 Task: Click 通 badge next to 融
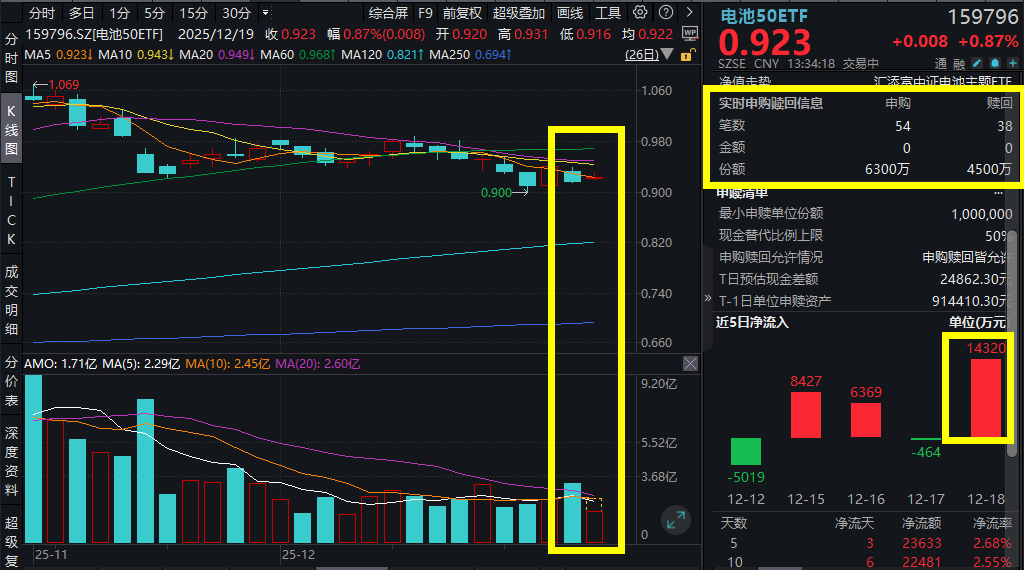940,63
